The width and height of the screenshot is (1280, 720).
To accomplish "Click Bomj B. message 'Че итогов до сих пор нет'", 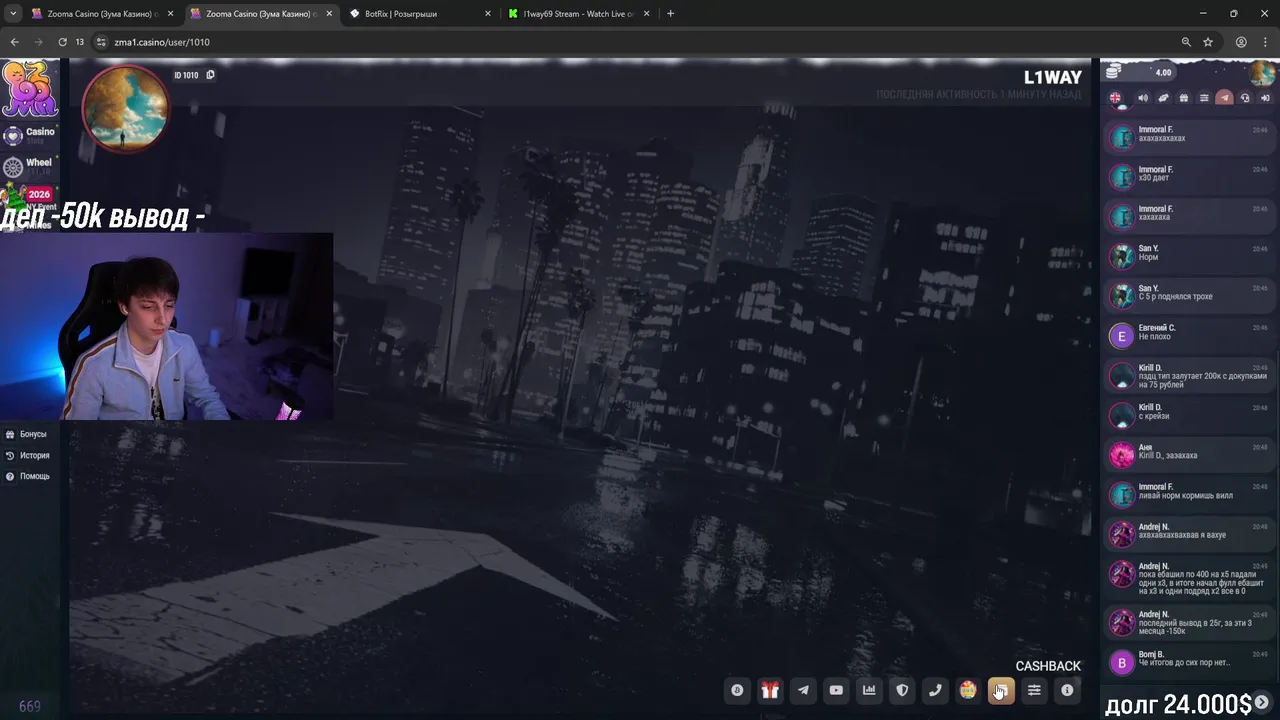I will (x=1189, y=662).
